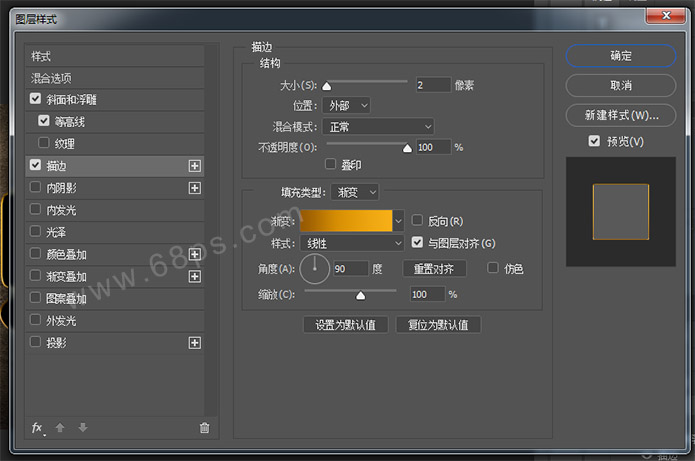Click the trash delete effect icon
This screenshot has height=461, width=695.
pos(204,428)
